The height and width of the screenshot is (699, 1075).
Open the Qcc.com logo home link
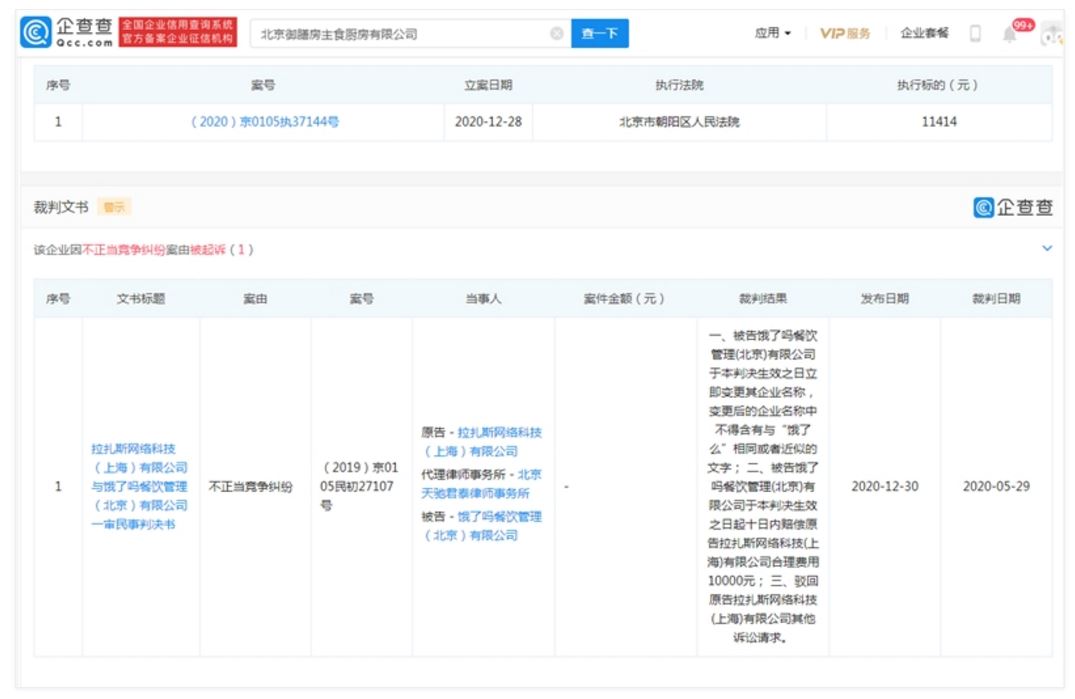pos(67,32)
